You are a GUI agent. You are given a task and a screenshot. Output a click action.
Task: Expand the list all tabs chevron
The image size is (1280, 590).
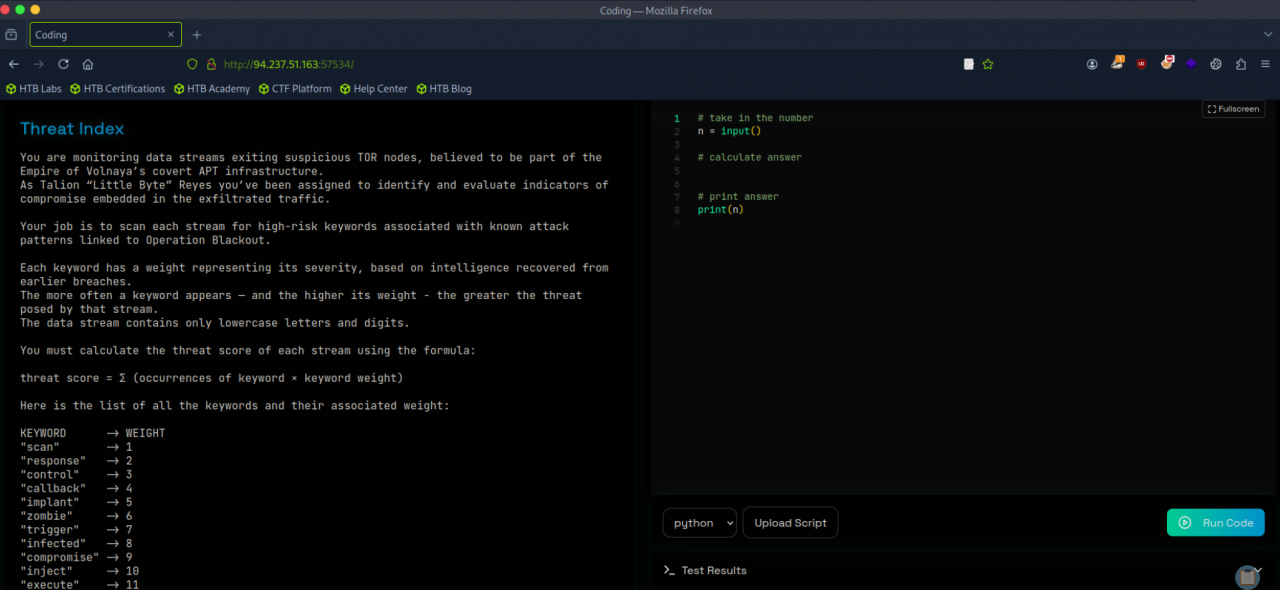(1268, 34)
